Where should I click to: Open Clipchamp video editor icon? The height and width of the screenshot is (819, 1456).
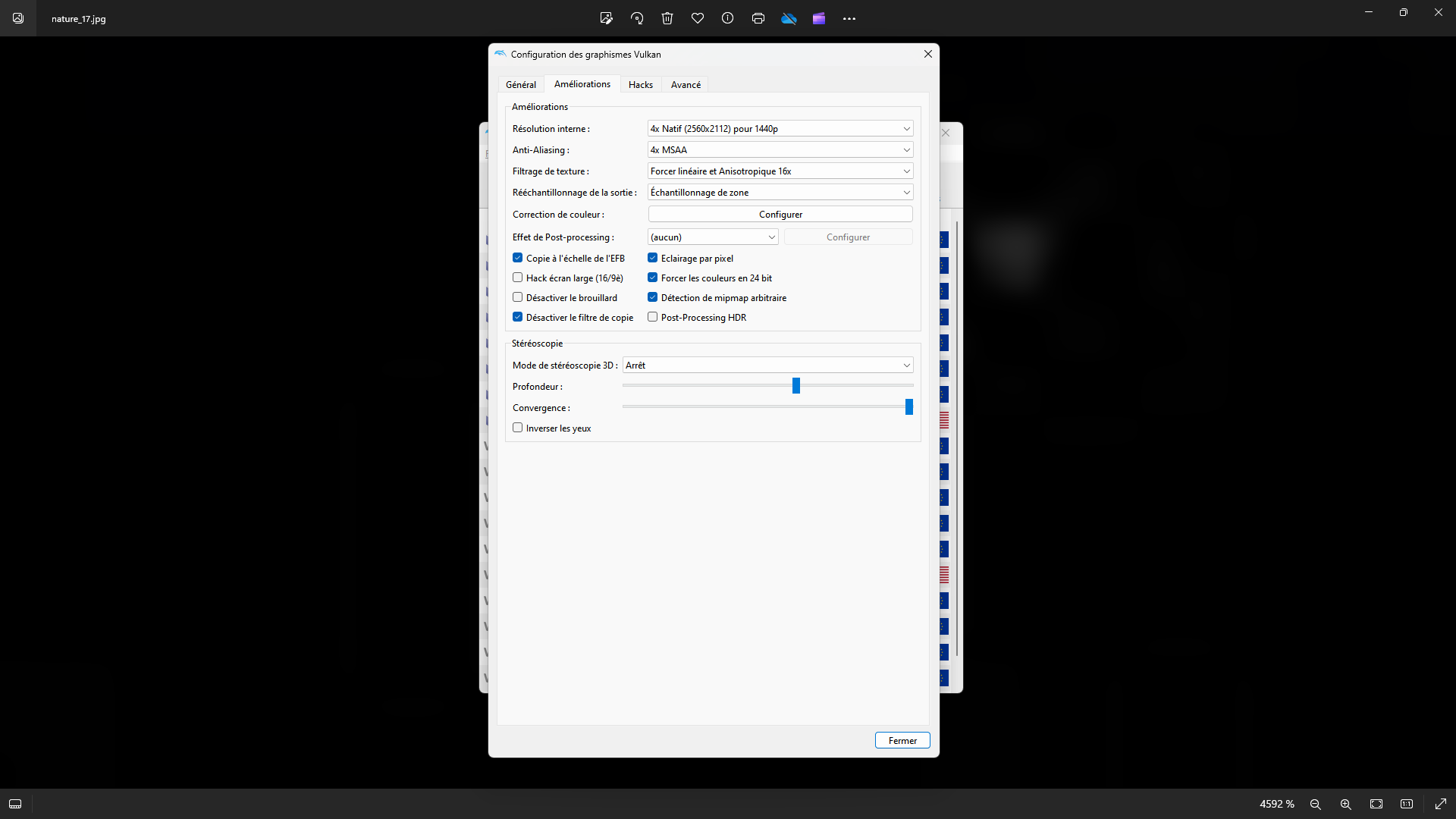[x=819, y=18]
